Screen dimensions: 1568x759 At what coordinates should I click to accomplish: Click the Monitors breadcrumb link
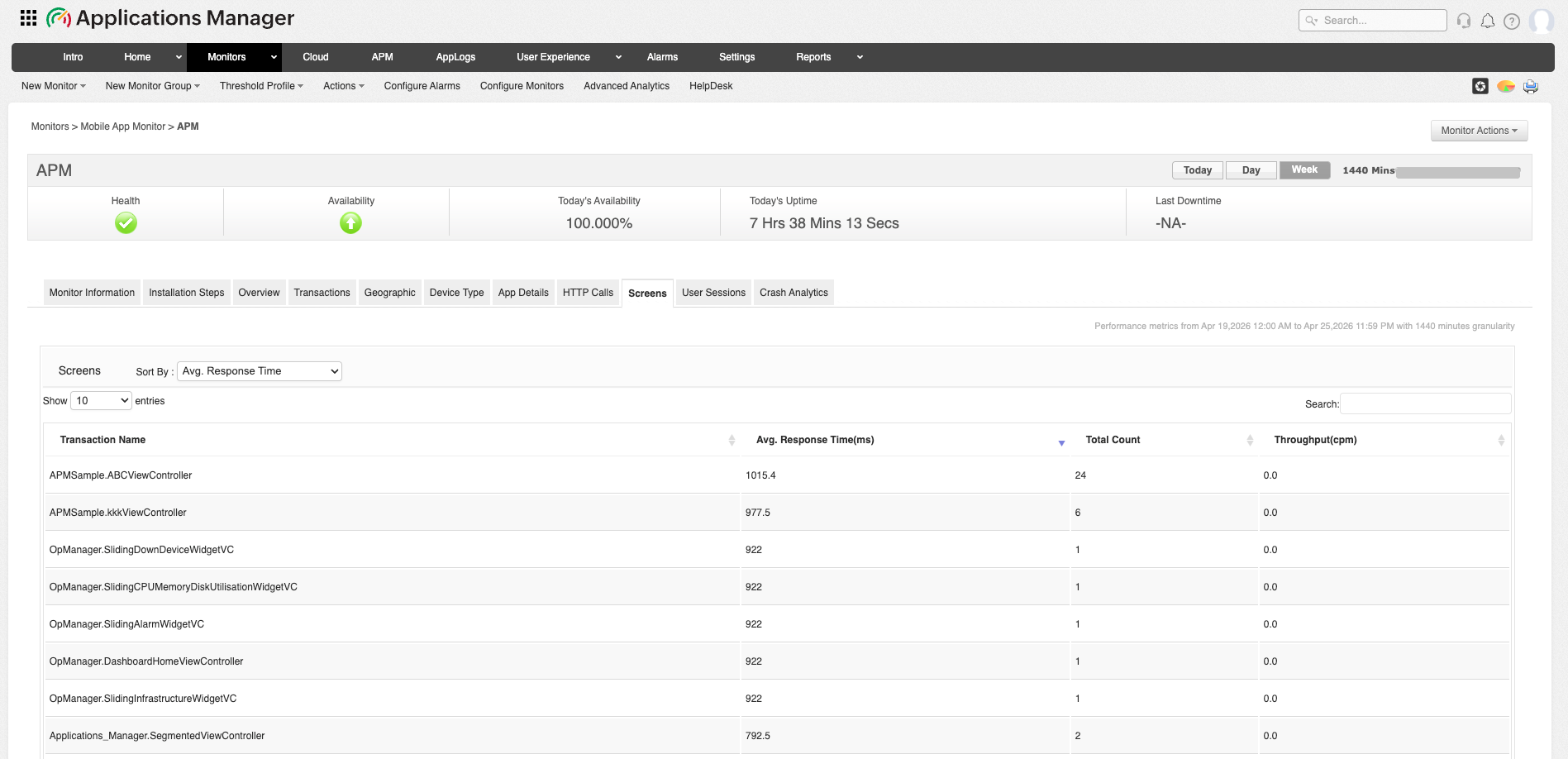50,126
